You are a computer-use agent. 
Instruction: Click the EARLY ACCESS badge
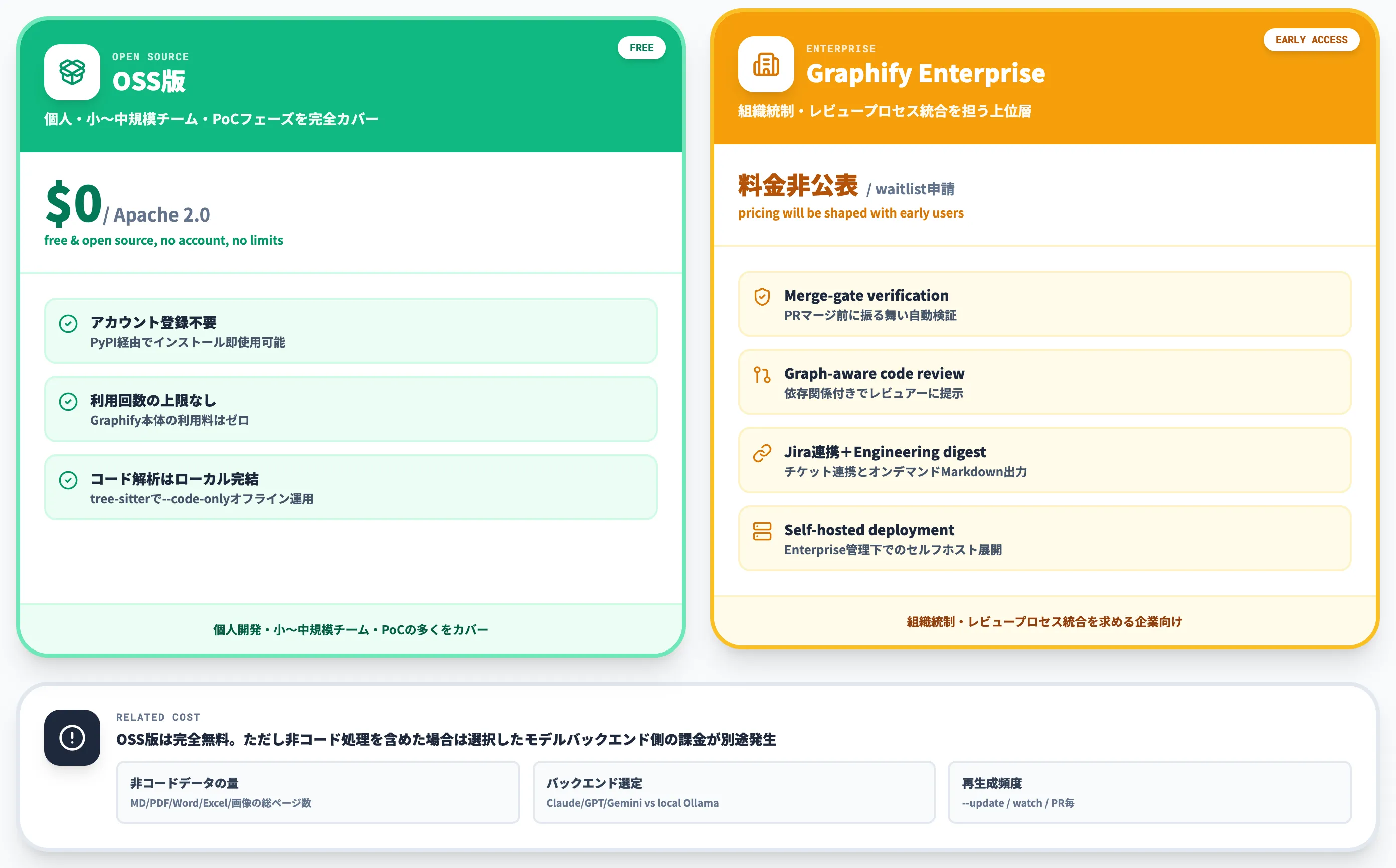(x=1311, y=40)
